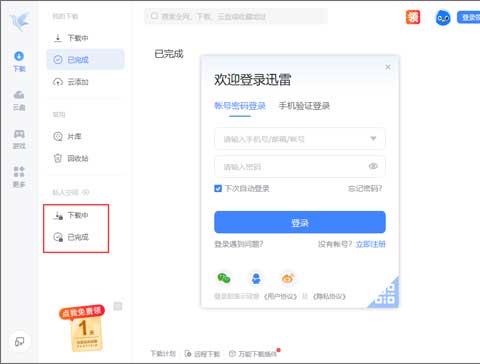The image size is (480, 364).
Task: Log in with the QQ icon
Action: 256,278
